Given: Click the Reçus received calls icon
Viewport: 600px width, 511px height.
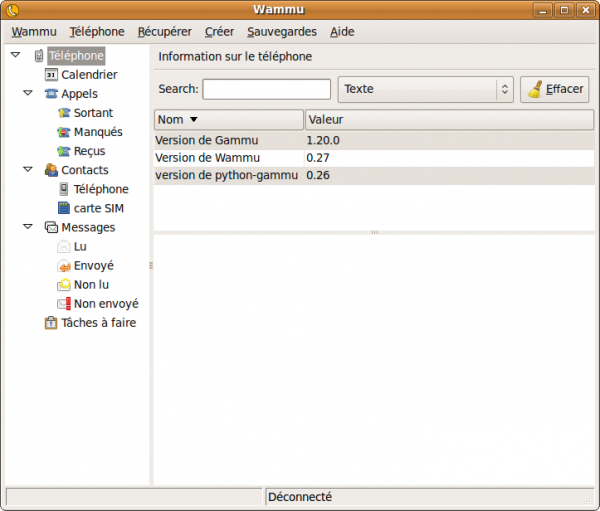Looking at the screenshot, I should [x=64, y=151].
